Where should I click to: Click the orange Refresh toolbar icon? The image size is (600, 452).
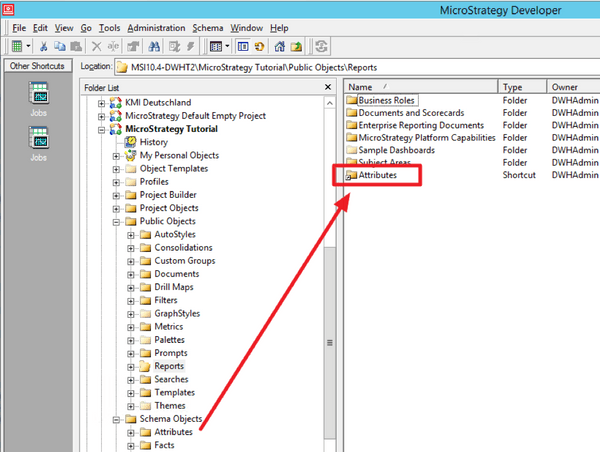(x=259, y=46)
